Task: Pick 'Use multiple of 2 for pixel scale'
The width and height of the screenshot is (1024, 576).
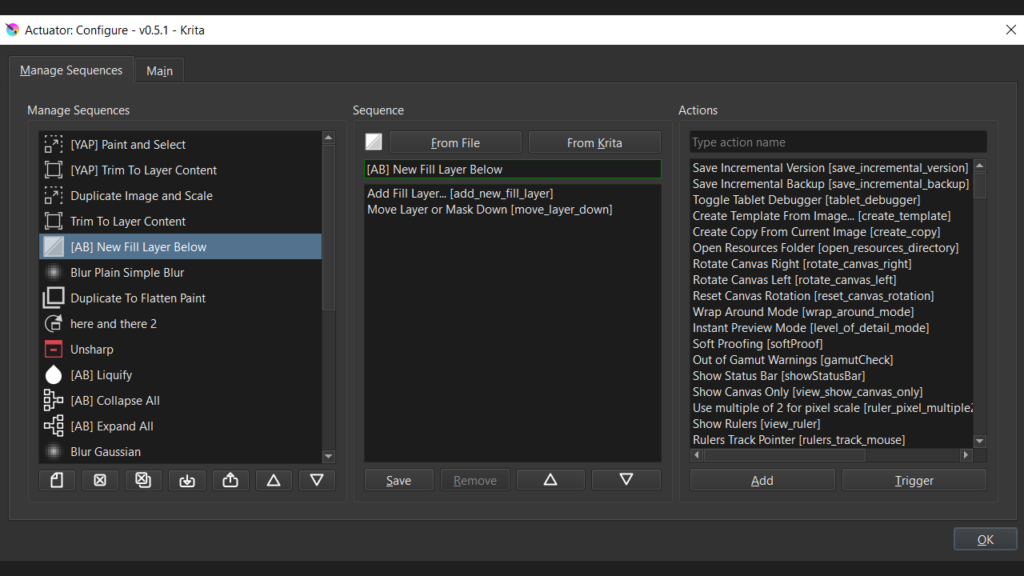Action: click(x=832, y=408)
